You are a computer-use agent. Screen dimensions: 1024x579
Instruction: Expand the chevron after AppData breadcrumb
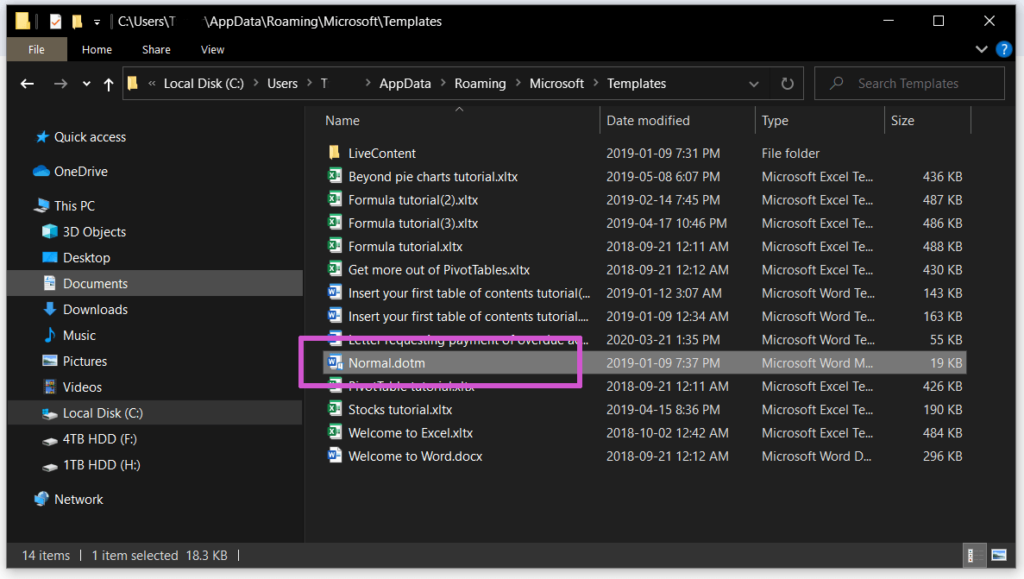443,84
